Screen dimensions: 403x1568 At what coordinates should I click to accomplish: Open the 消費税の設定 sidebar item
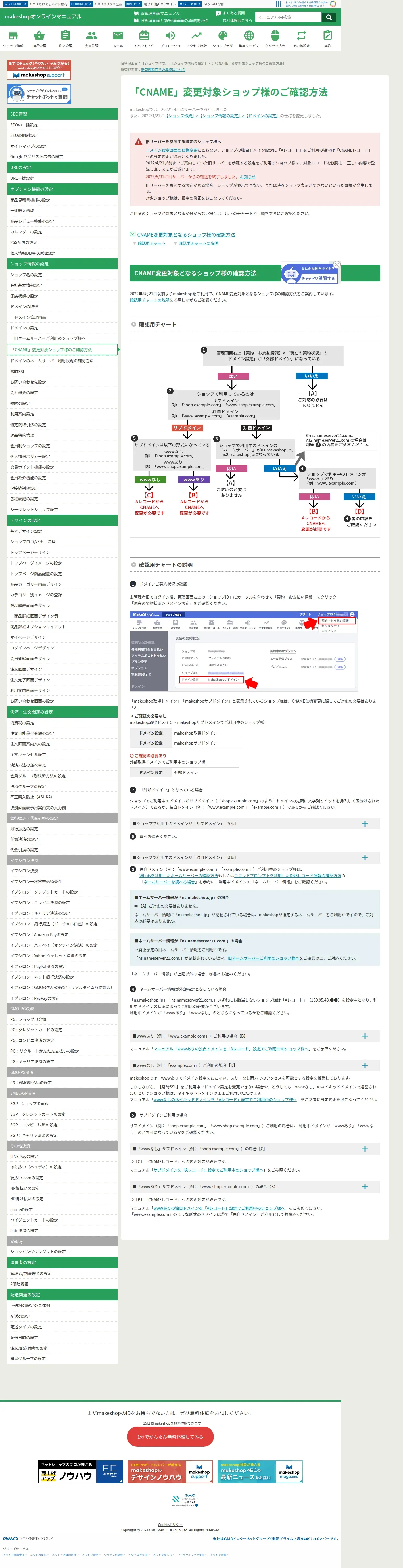[62, 723]
